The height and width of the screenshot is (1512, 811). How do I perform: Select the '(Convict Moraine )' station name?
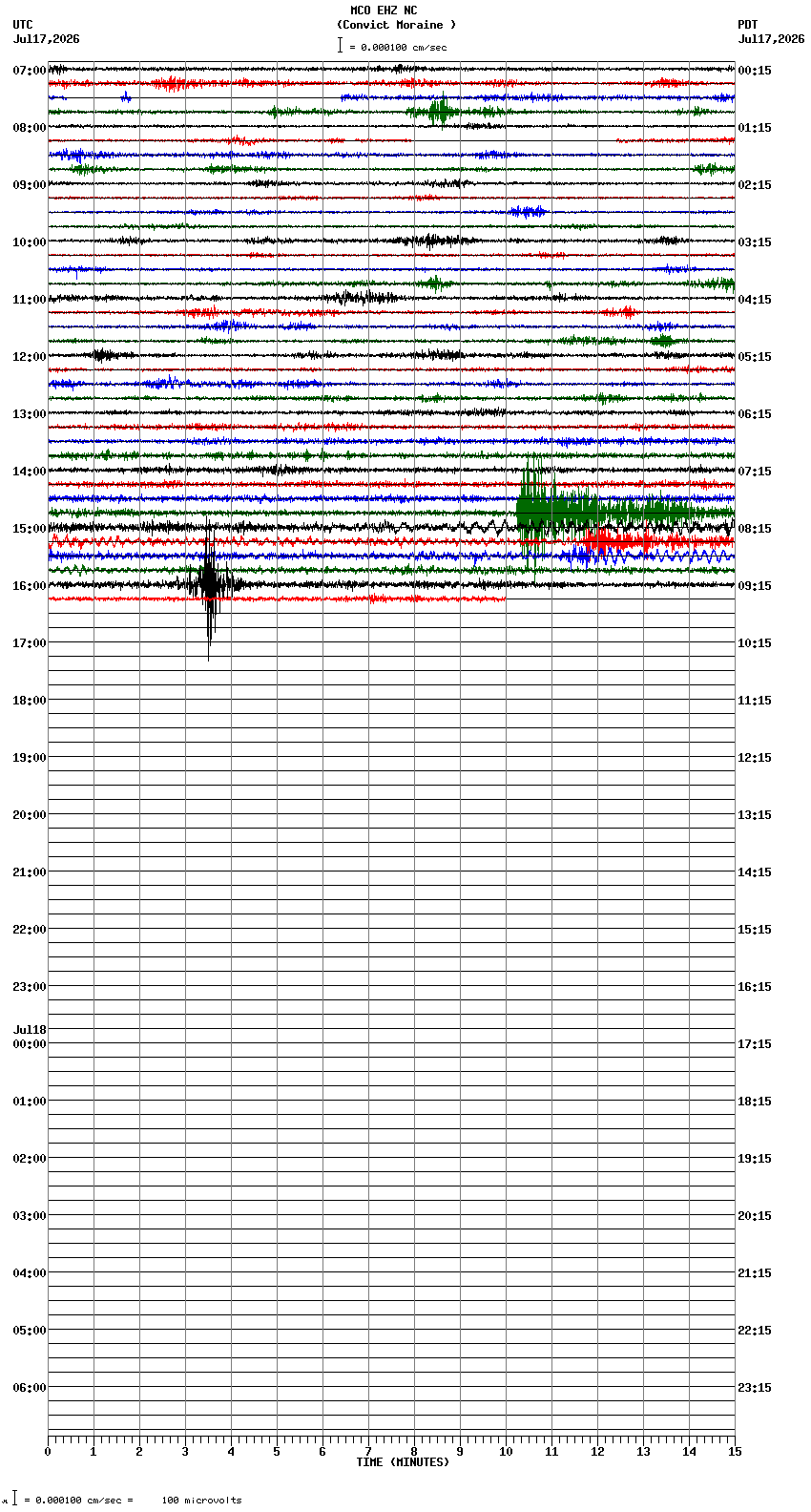coord(396,25)
